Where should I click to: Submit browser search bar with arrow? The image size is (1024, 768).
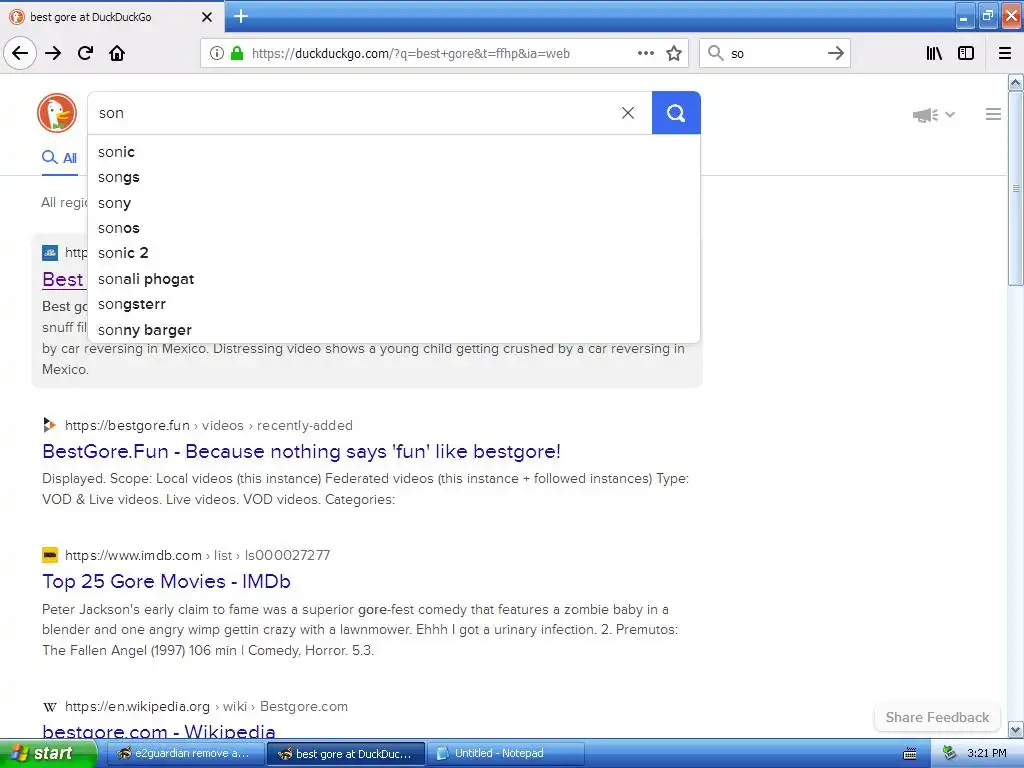point(835,53)
